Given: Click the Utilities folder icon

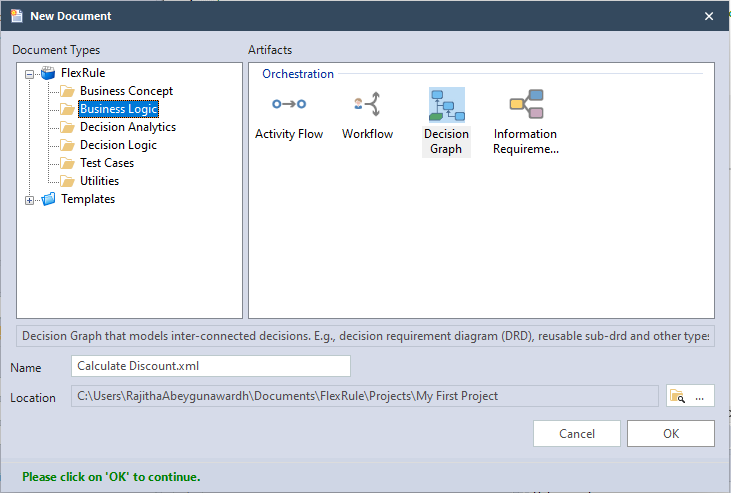Looking at the screenshot, I should pyautogui.click(x=68, y=181).
